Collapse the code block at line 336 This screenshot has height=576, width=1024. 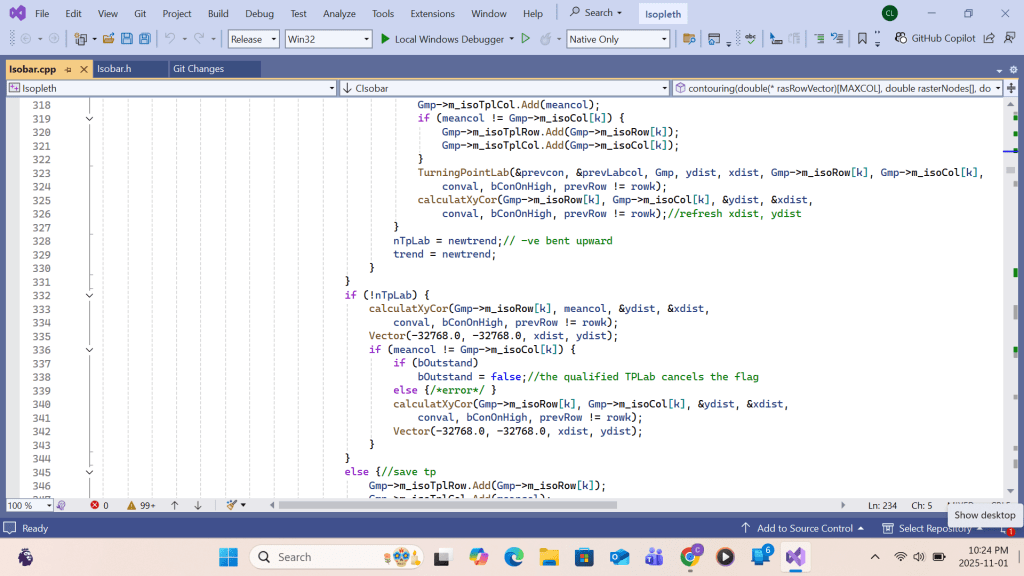(89, 350)
